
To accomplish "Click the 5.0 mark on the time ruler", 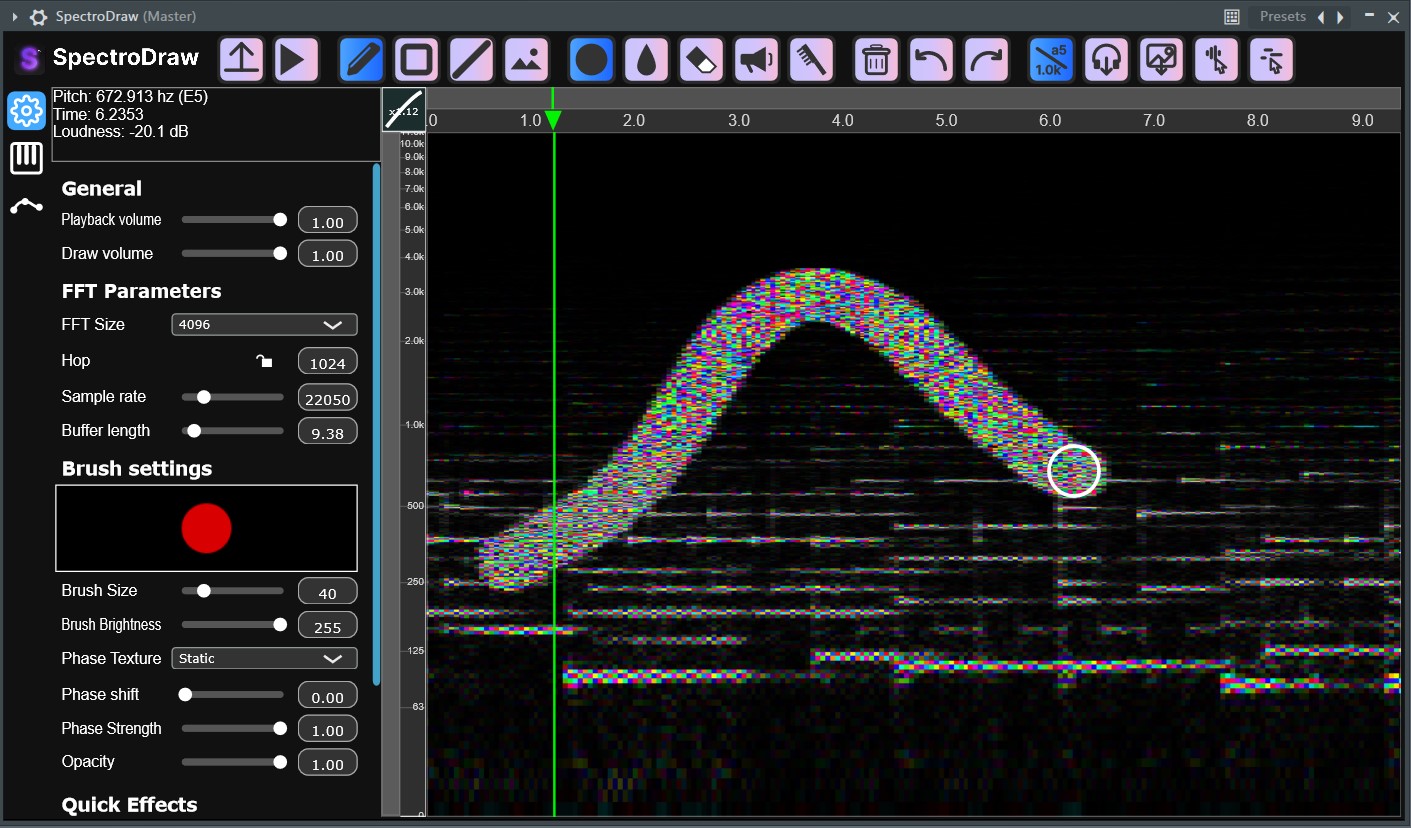I will pyautogui.click(x=946, y=120).
